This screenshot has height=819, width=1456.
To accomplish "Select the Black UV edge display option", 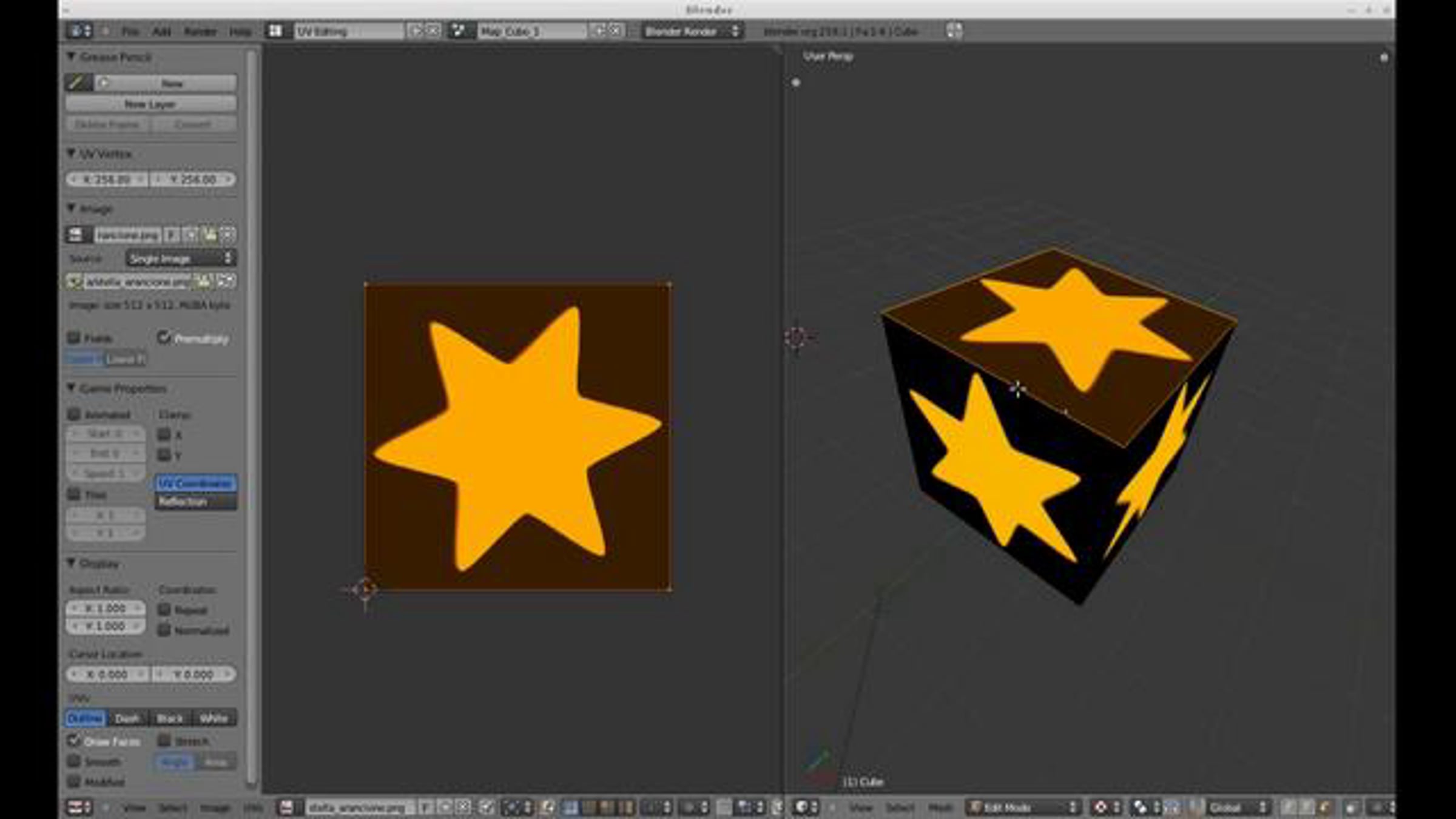I will tap(169, 718).
